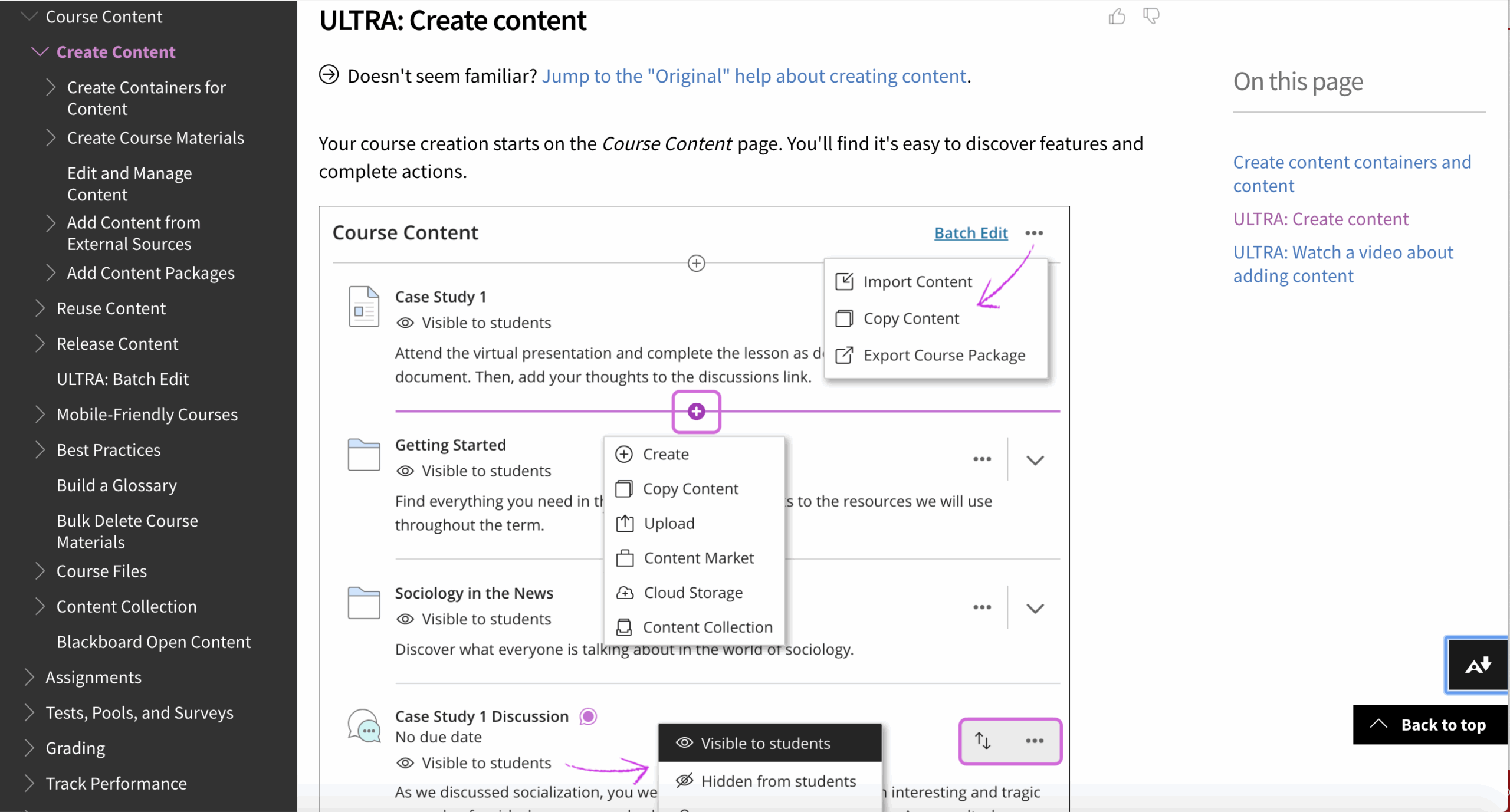Select Upload in the add menu

(x=669, y=524)
